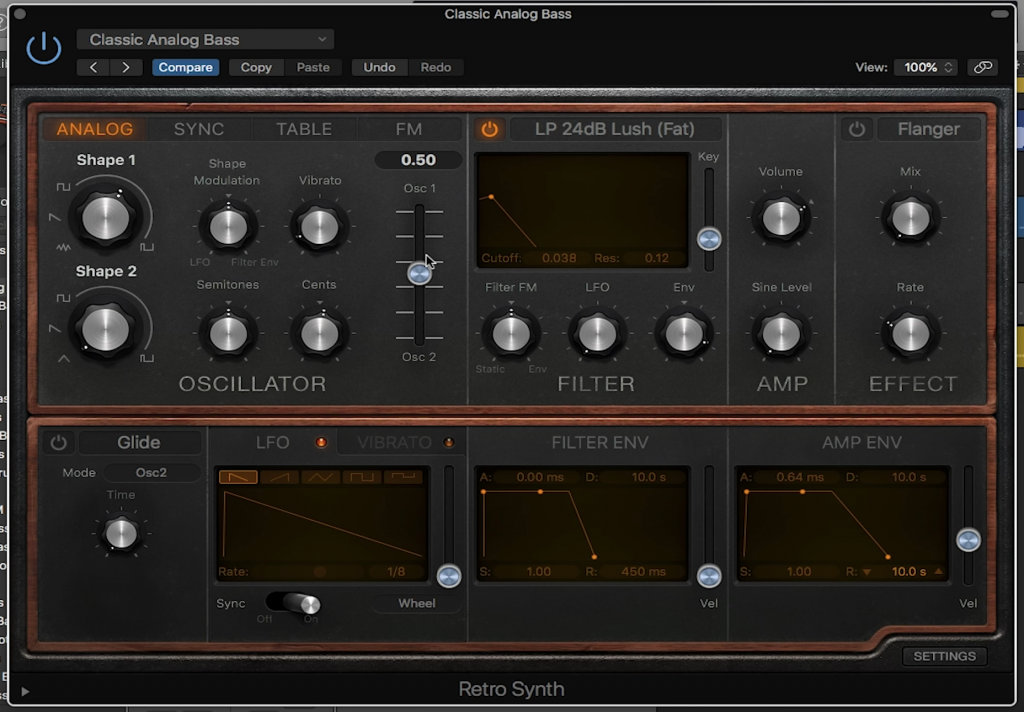Click the filter Key slider handle
The image size is (1024, 712).
[709, 239]
